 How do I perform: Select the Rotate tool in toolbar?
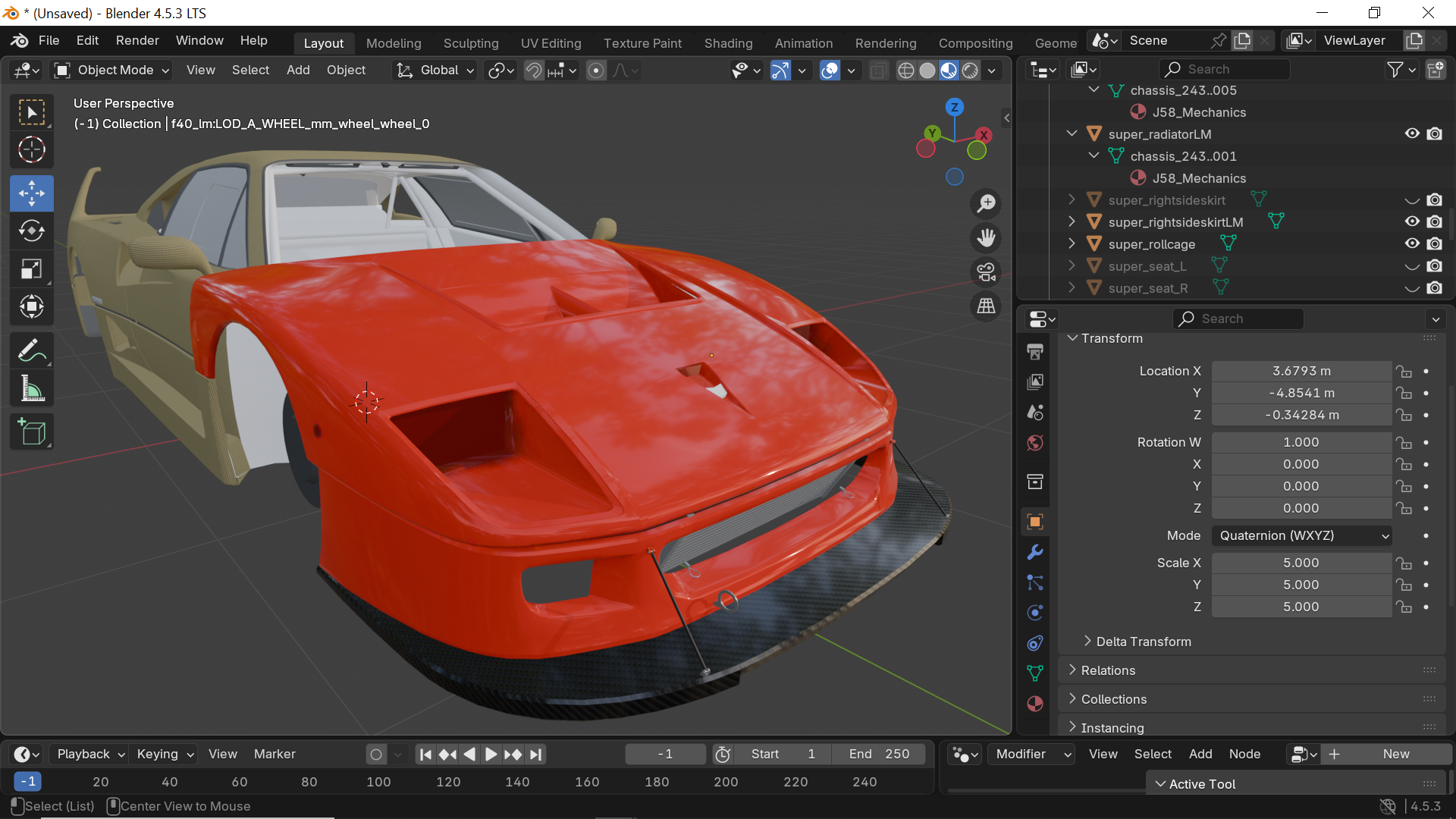pos(32,231)
